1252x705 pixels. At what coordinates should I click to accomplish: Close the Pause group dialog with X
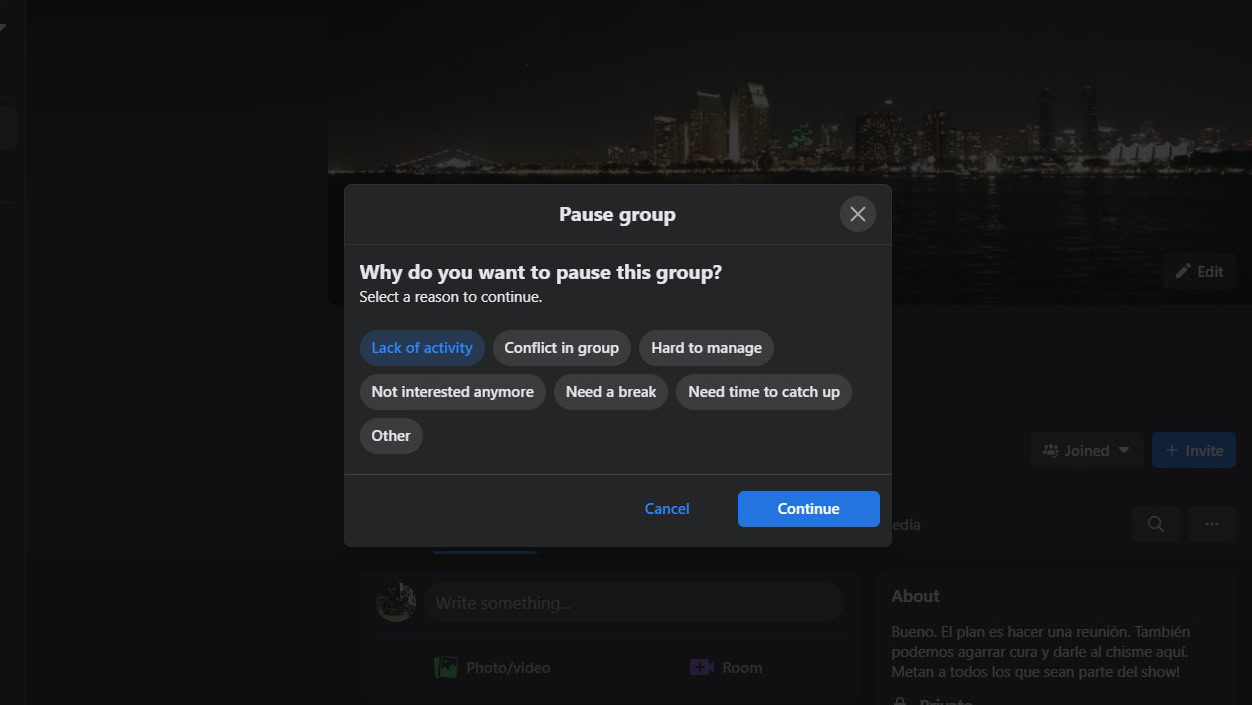(857, 214)
